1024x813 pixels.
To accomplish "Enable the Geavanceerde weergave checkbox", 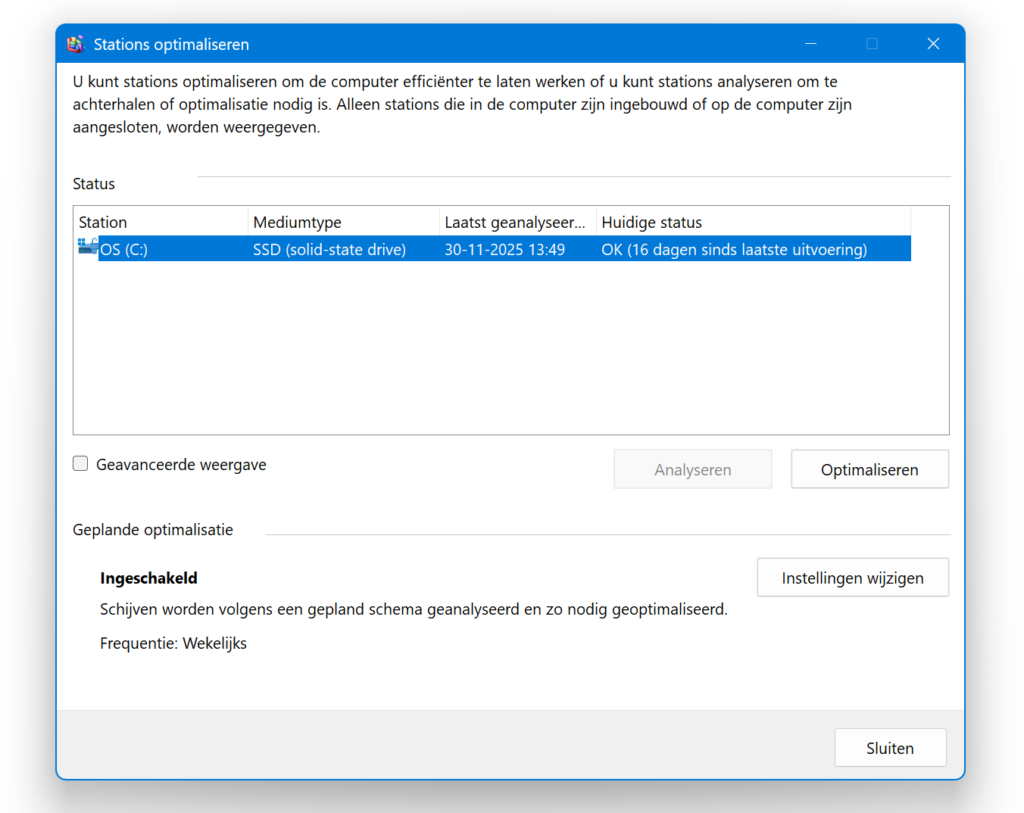I will (x=81, y=464).
